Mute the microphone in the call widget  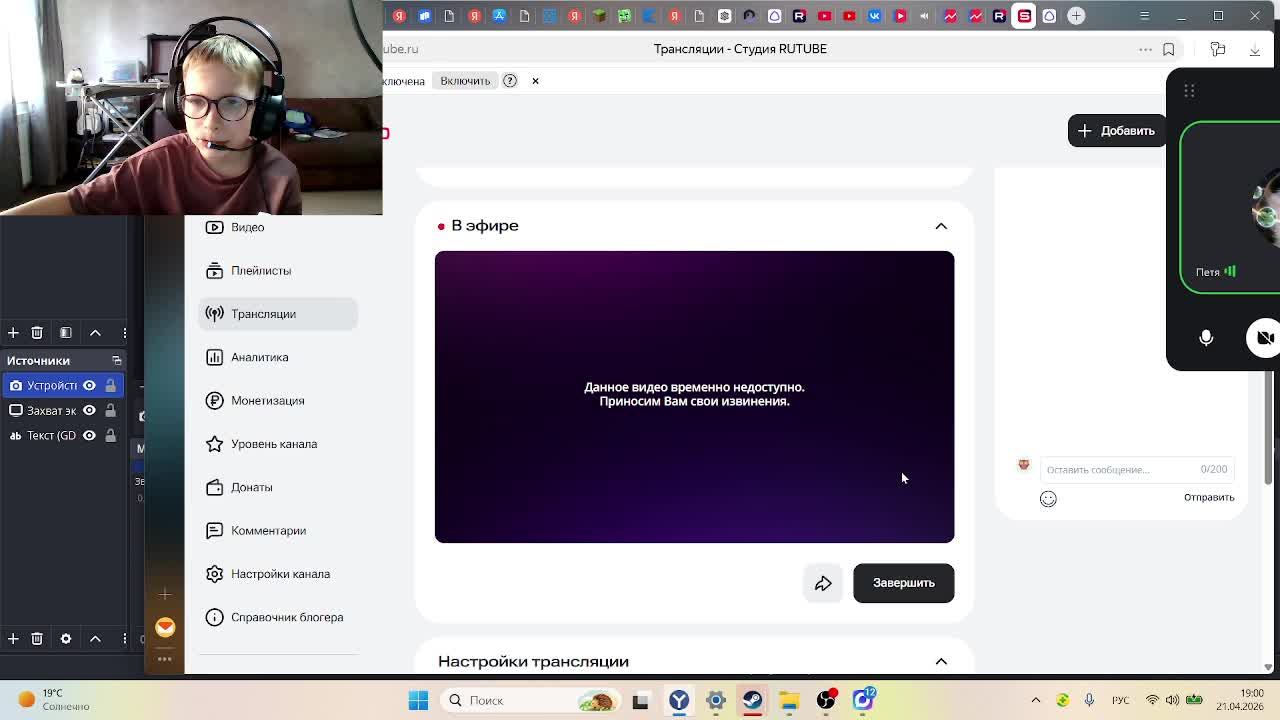(1206, 338)
